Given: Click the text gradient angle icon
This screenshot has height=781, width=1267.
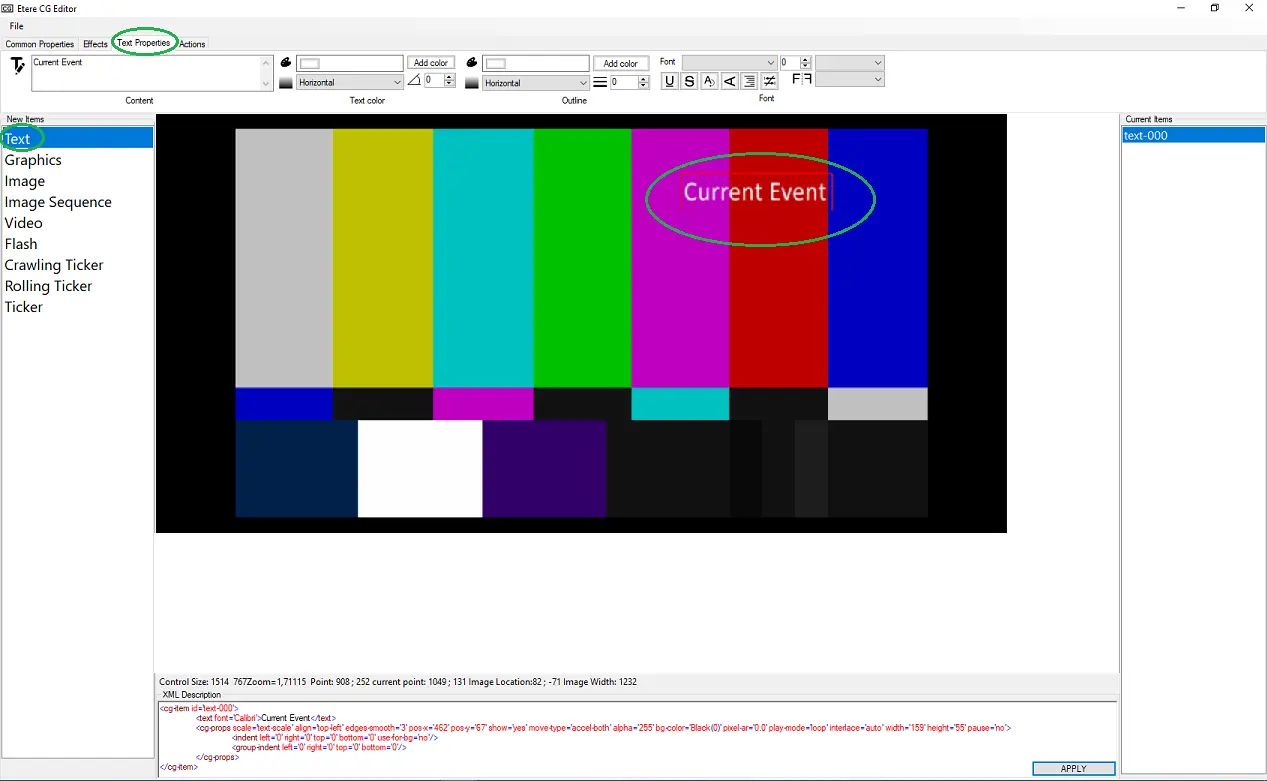Looking at the screenshot, I should pos(414,81).
